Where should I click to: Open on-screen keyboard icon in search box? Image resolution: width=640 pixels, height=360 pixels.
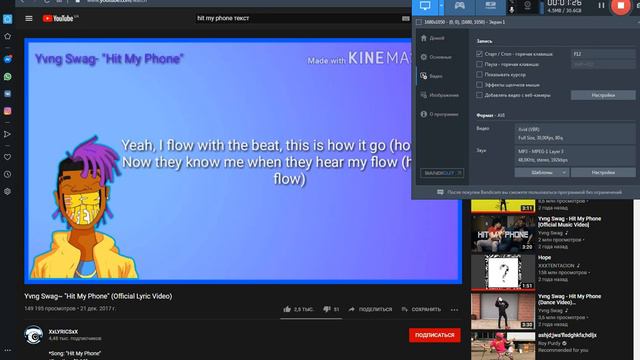tap(405, 18)
